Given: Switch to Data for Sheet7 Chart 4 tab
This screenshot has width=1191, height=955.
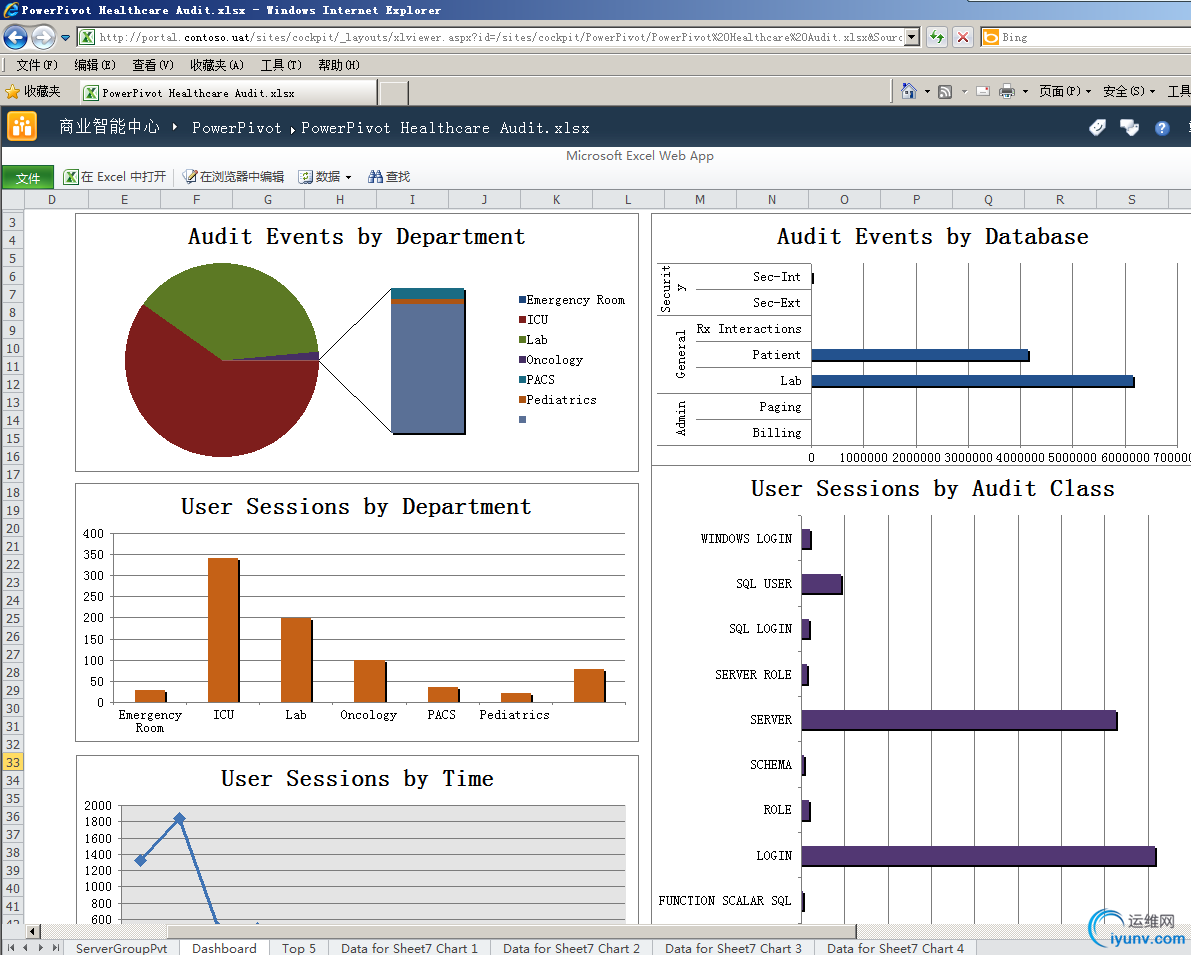Looking at the screenshot, I should tap(895, 948).
